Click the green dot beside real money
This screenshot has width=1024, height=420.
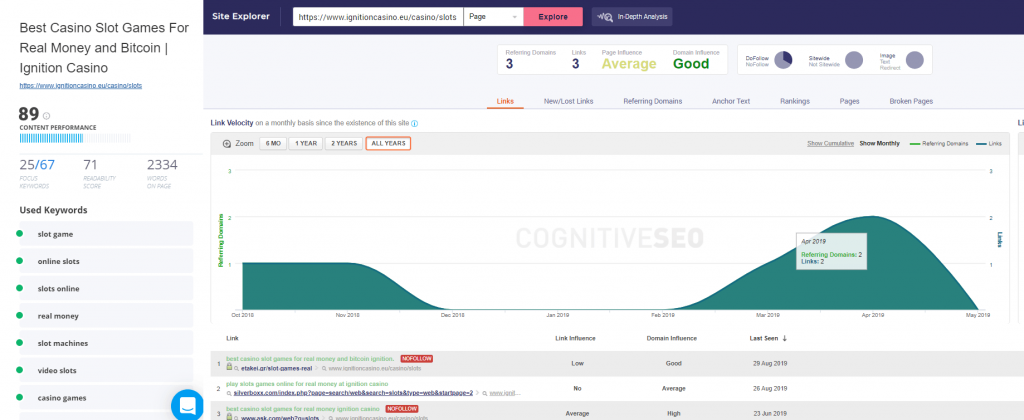click(x=20, y=315)
